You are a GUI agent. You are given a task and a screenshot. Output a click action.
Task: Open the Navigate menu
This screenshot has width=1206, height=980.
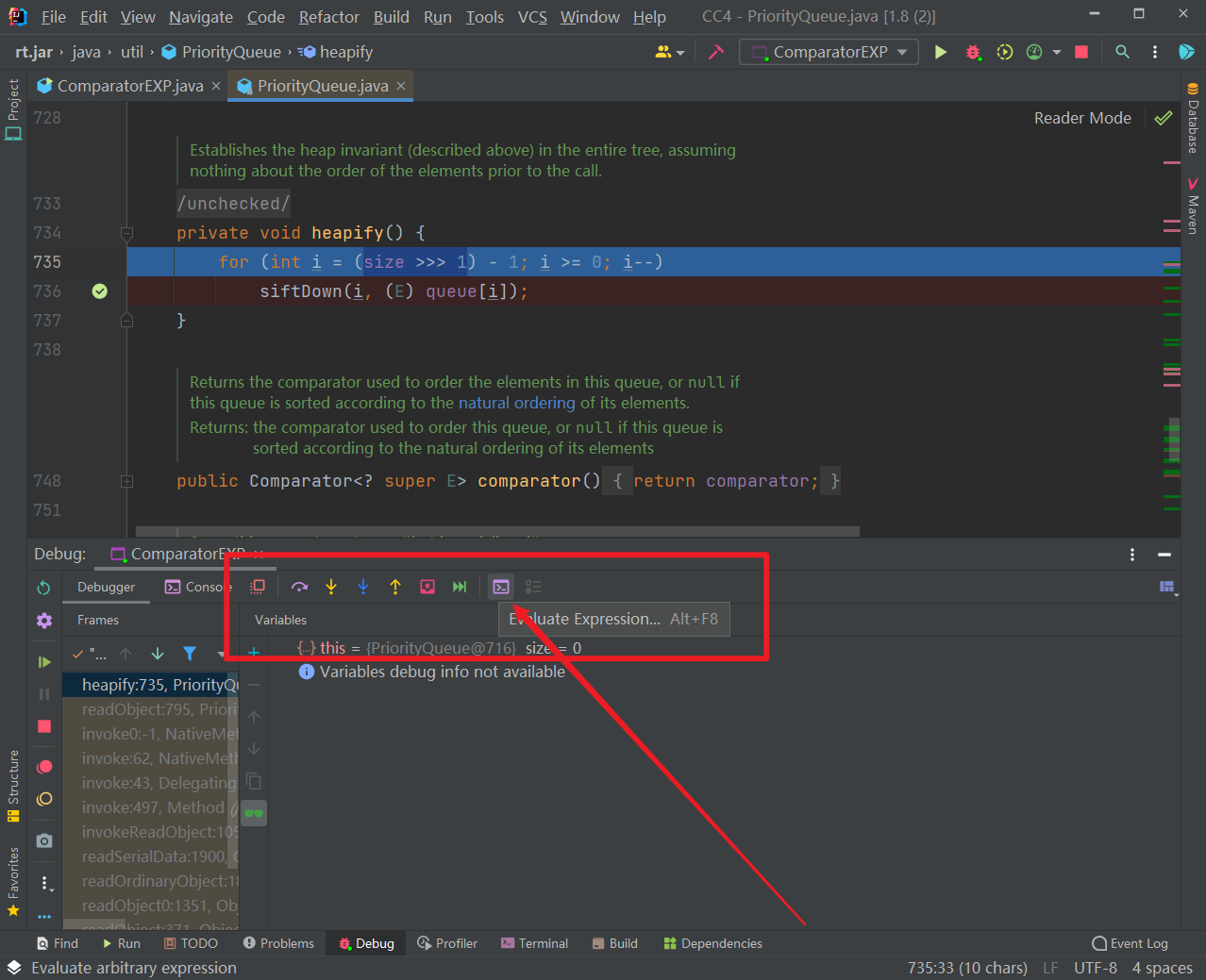[200, 16]
